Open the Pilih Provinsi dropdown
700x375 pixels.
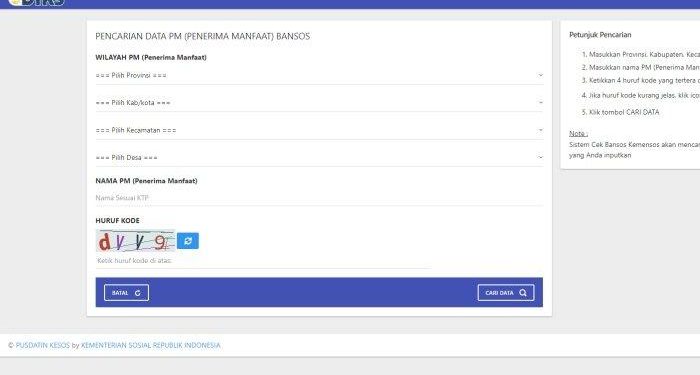pos(319,75)
